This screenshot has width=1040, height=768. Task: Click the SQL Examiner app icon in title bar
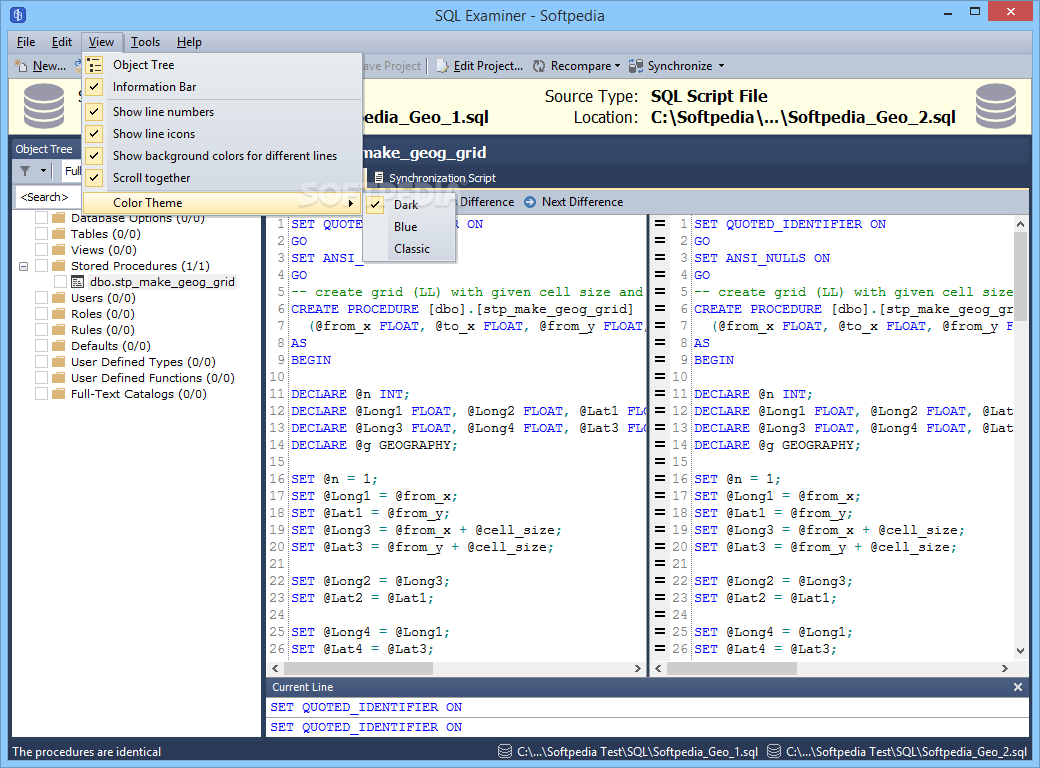[19, 14]
